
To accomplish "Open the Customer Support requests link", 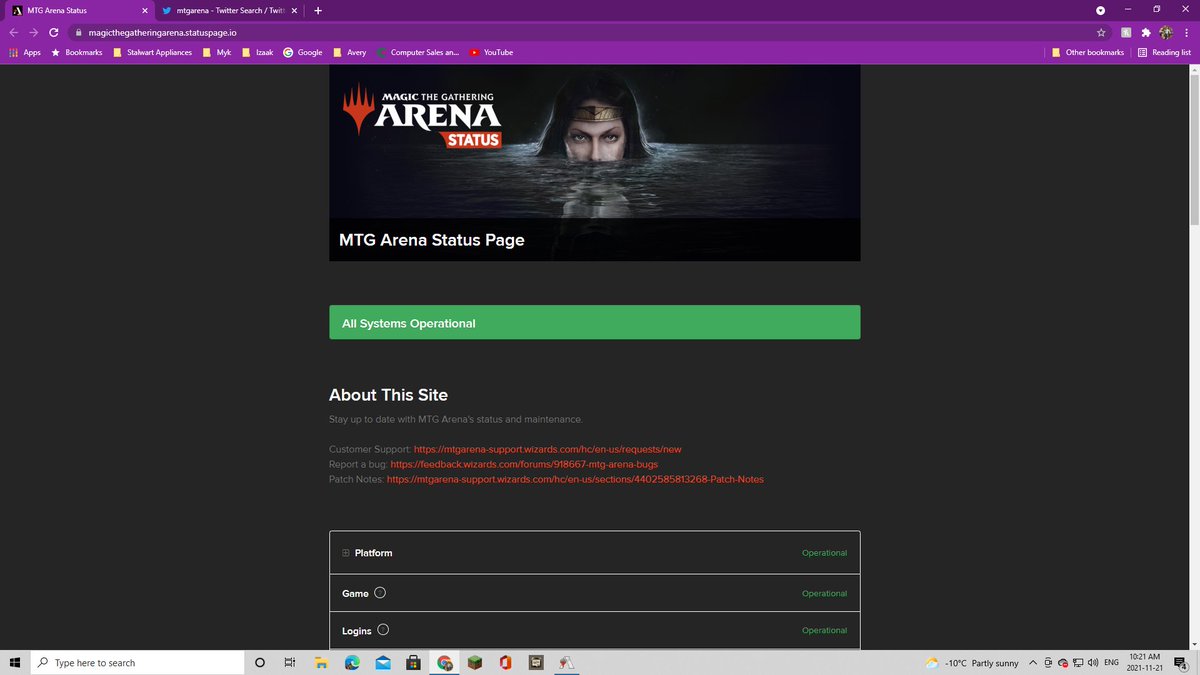I will click(547, 450).
